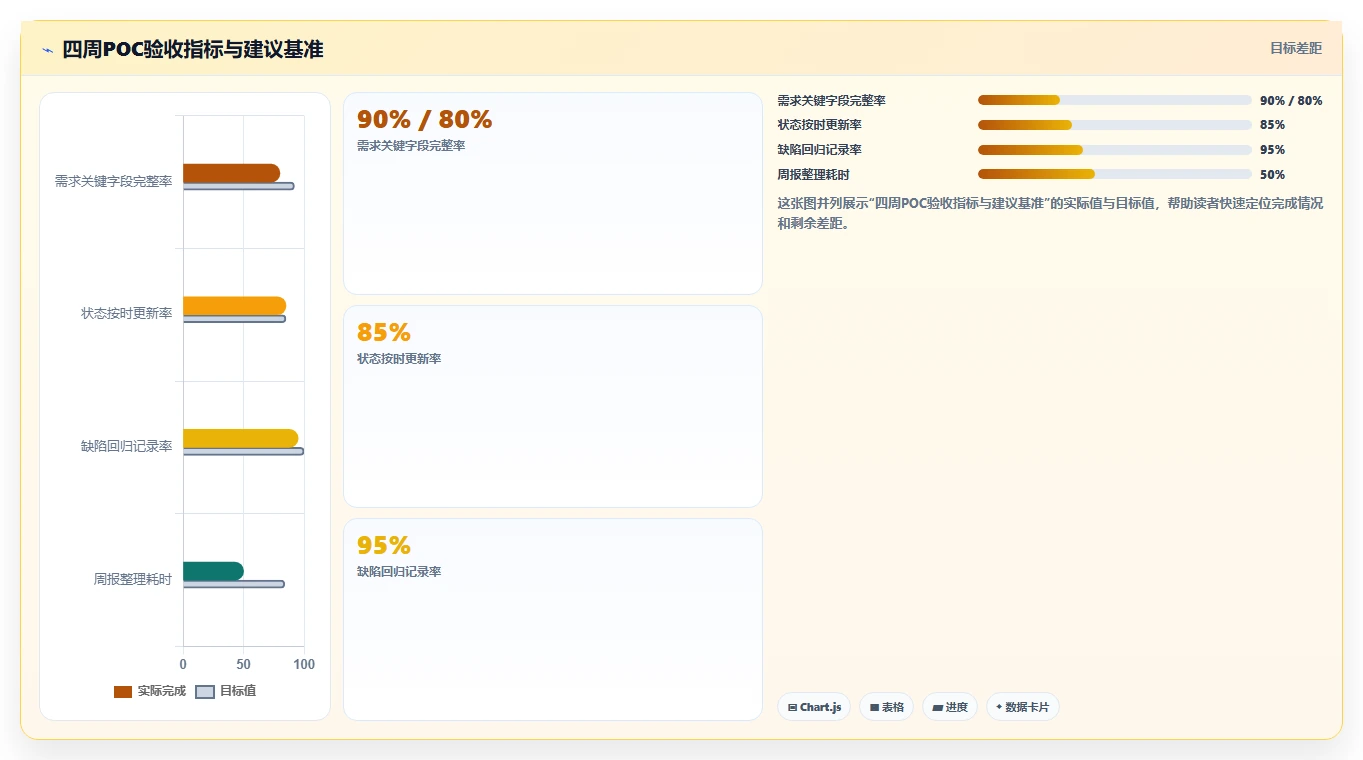
Task: Click the card caption 缺陷回归记录率
Action: pyautogui.click(x=399, y=572)
